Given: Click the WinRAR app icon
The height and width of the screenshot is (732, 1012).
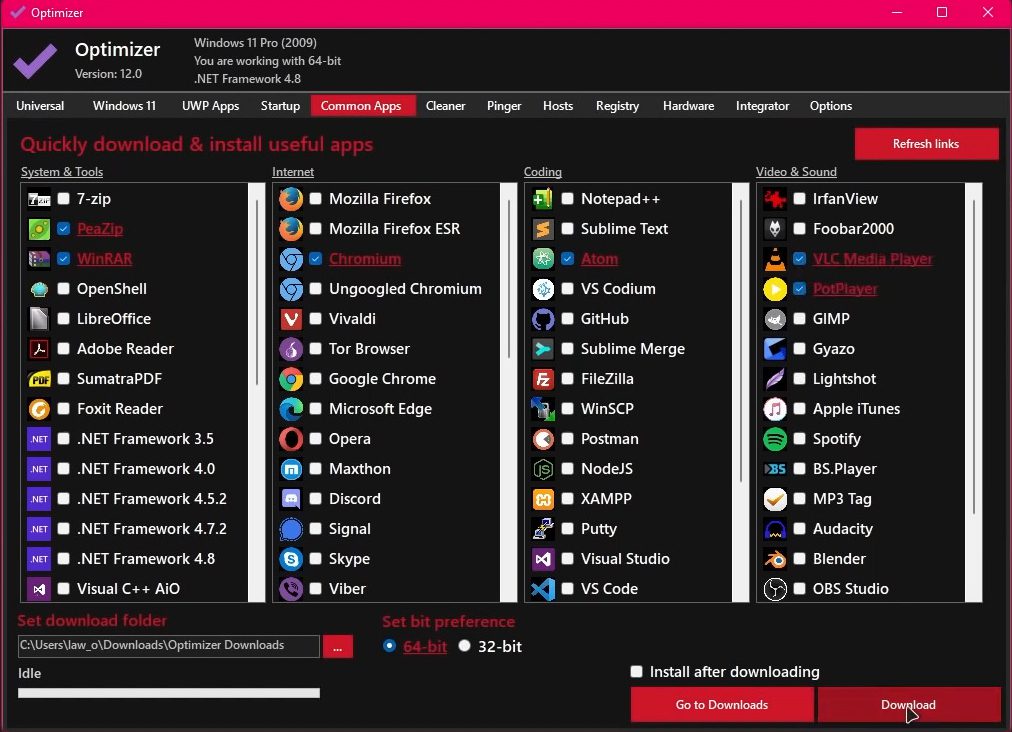Looking at the screenshot, I should pyautogui.click(x=39, y=259).
